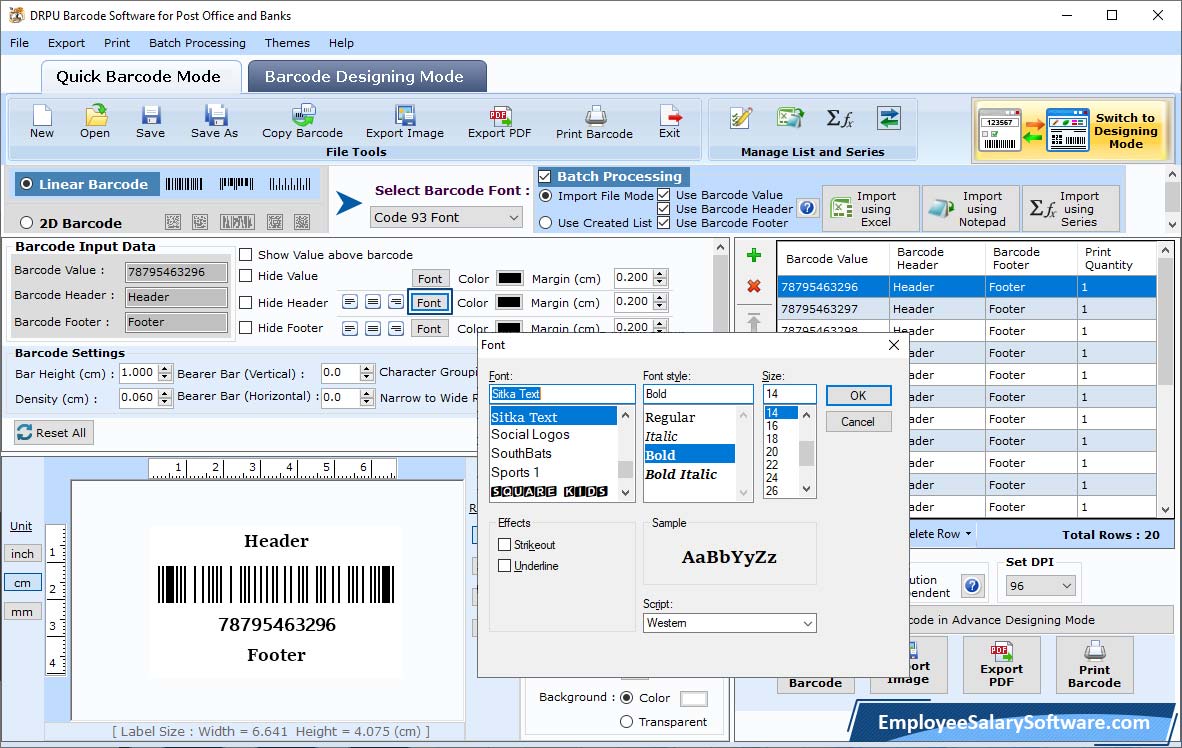Viewport: 1182px width, 748px height.
Task: Select the 2D Barcode radio button
Action: [27, 223]
